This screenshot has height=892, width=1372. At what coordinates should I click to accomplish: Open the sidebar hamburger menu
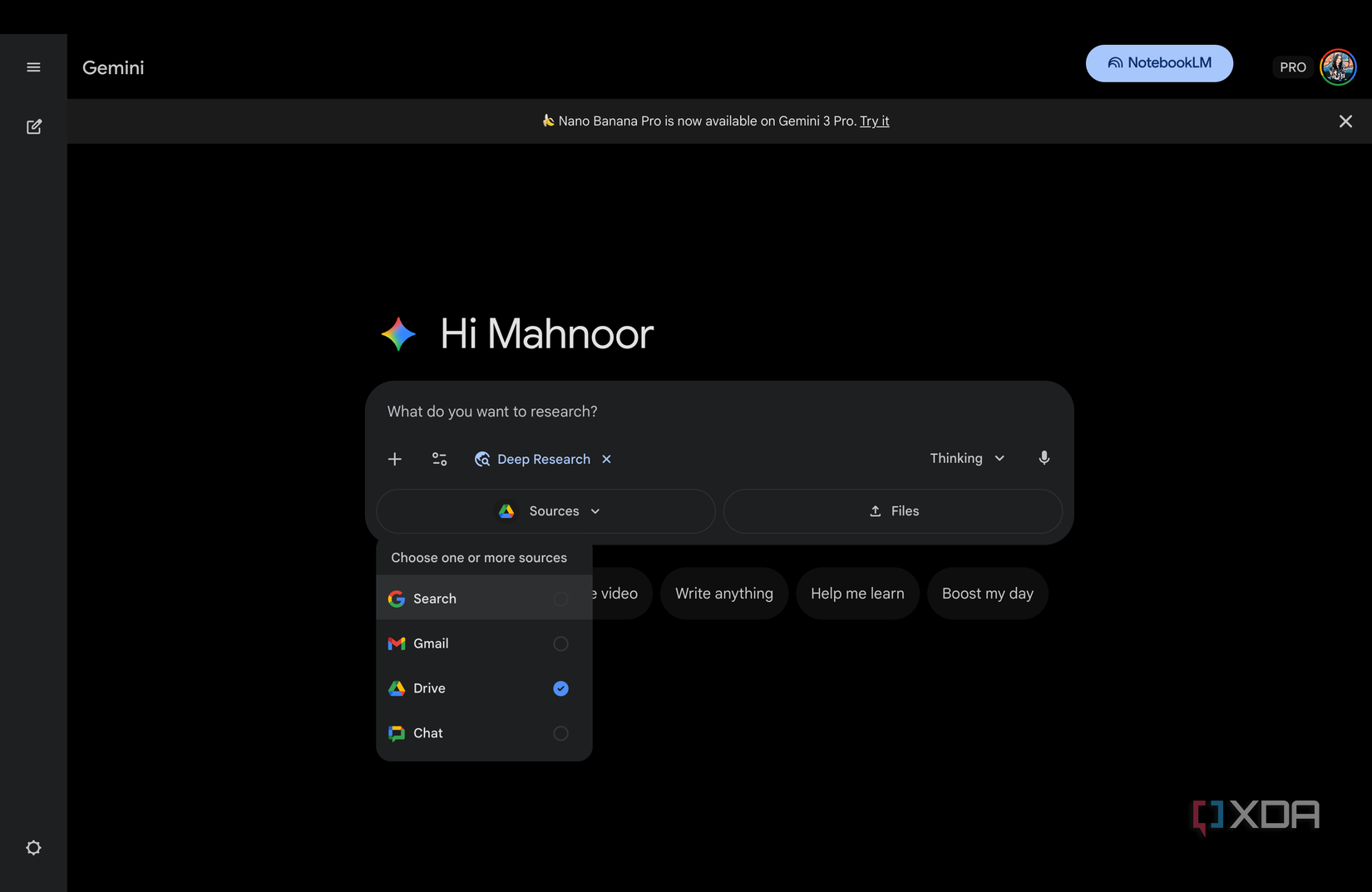tap(33, 67)
